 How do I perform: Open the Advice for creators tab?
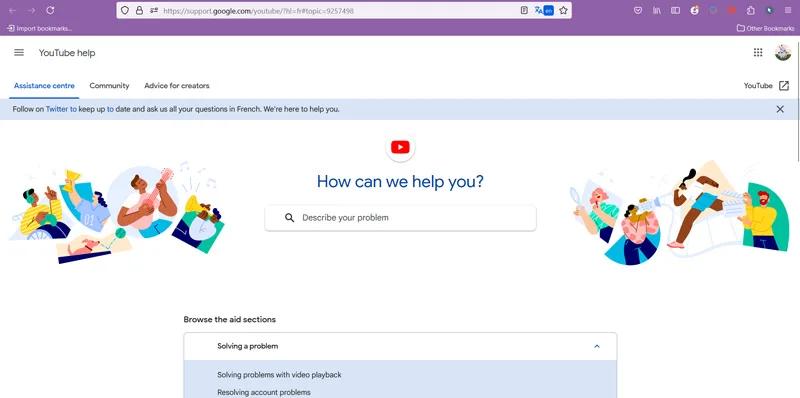pyautogui.click(x=177, y=86)
